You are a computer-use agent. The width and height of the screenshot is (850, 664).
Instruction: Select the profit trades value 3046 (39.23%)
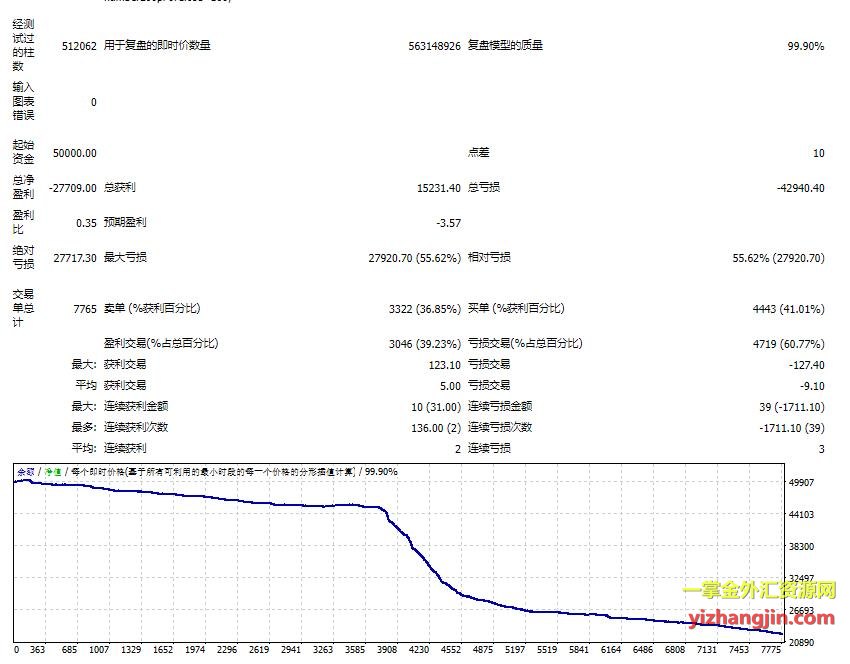[x=425, y=344]
